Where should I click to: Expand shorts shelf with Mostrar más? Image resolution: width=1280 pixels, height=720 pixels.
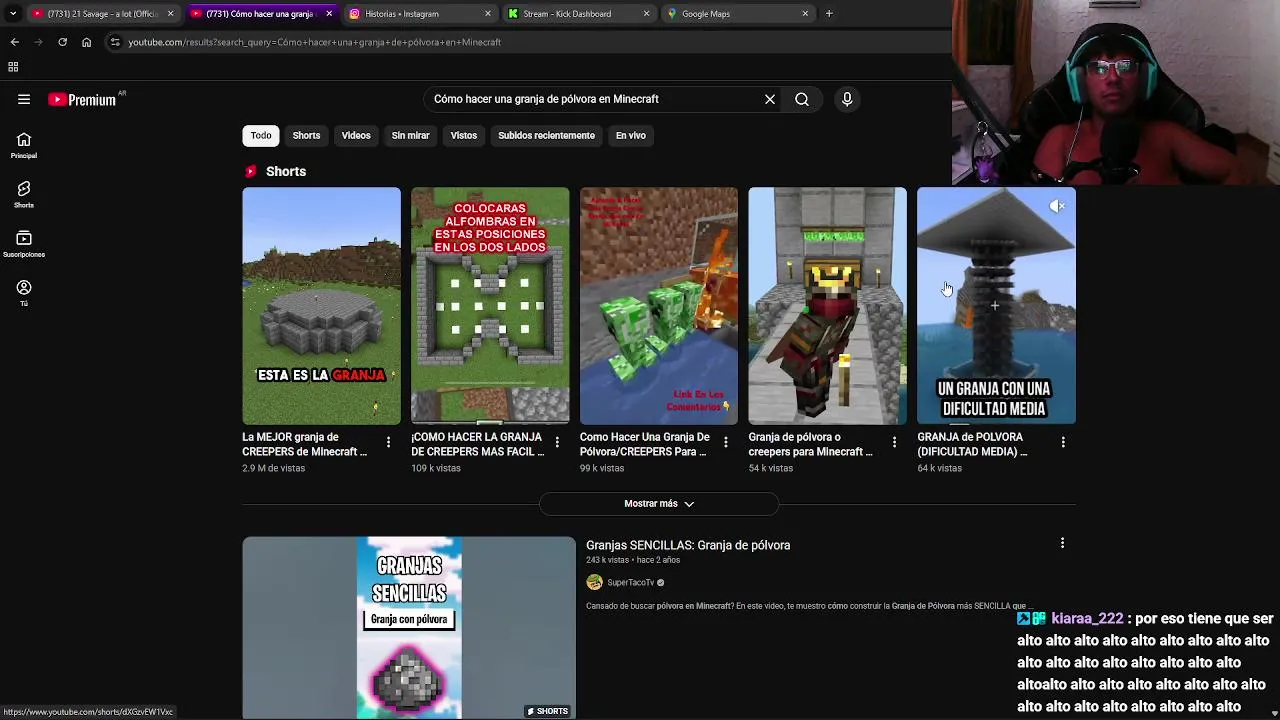click(x=659, y=504)
